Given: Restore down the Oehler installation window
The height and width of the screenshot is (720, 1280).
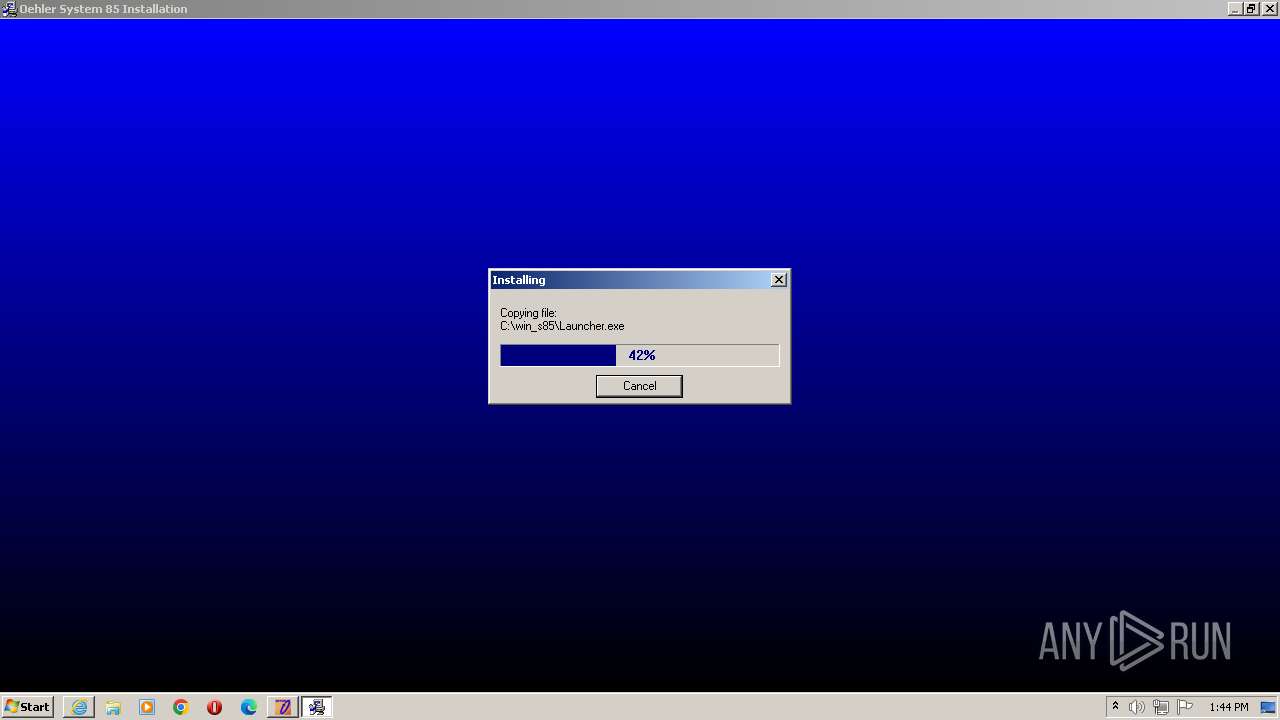Looking at the screenshot, I should click(x=1251, y=9).
